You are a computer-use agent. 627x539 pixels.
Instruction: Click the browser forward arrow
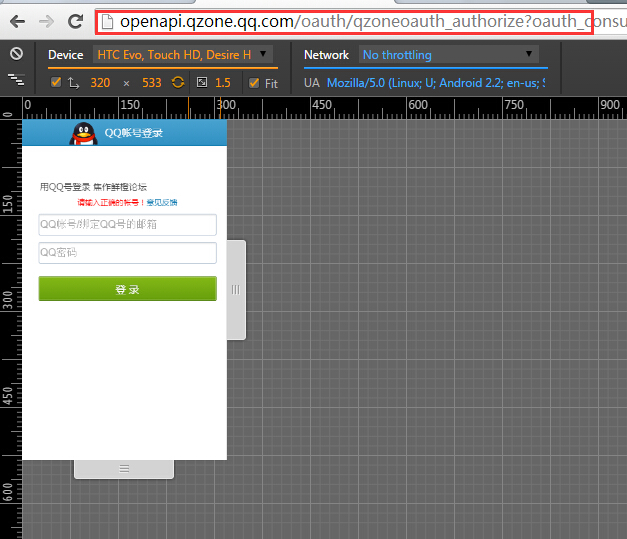pyautogui.click(x=46, y=22)
